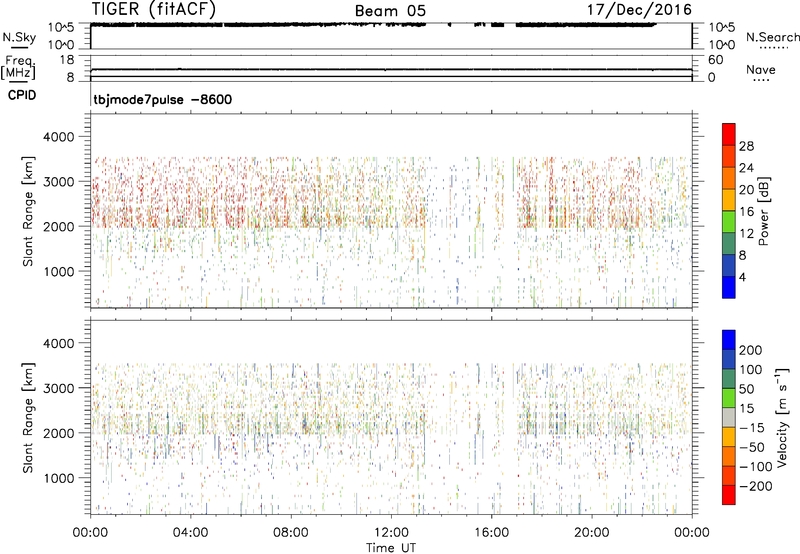Image resolution: width=800 pixels, height=554 pixels.
Task: Select the text "tbjmode7pulse -8600"
Action: click(162, 99)
